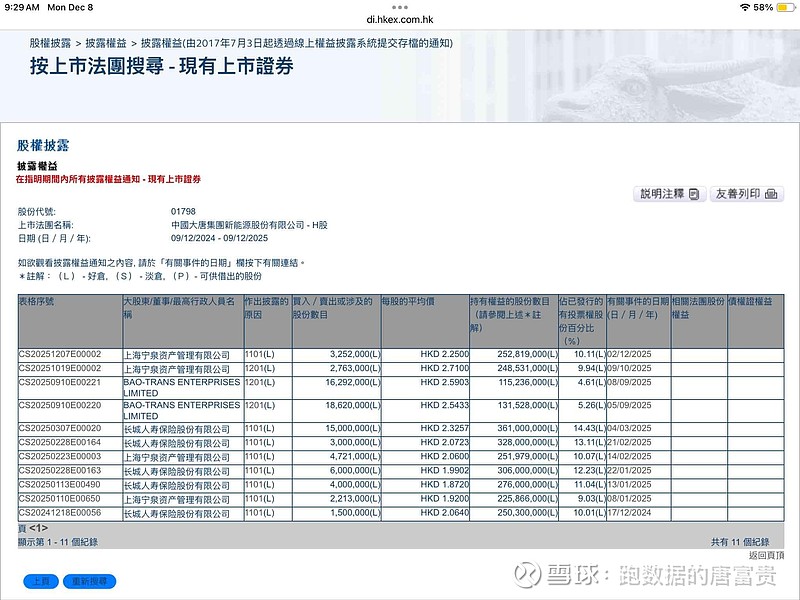The image size is (800, 600).
Task: Click date range 09/12/2024 - 09/12/2025
Action: [219, 238]
